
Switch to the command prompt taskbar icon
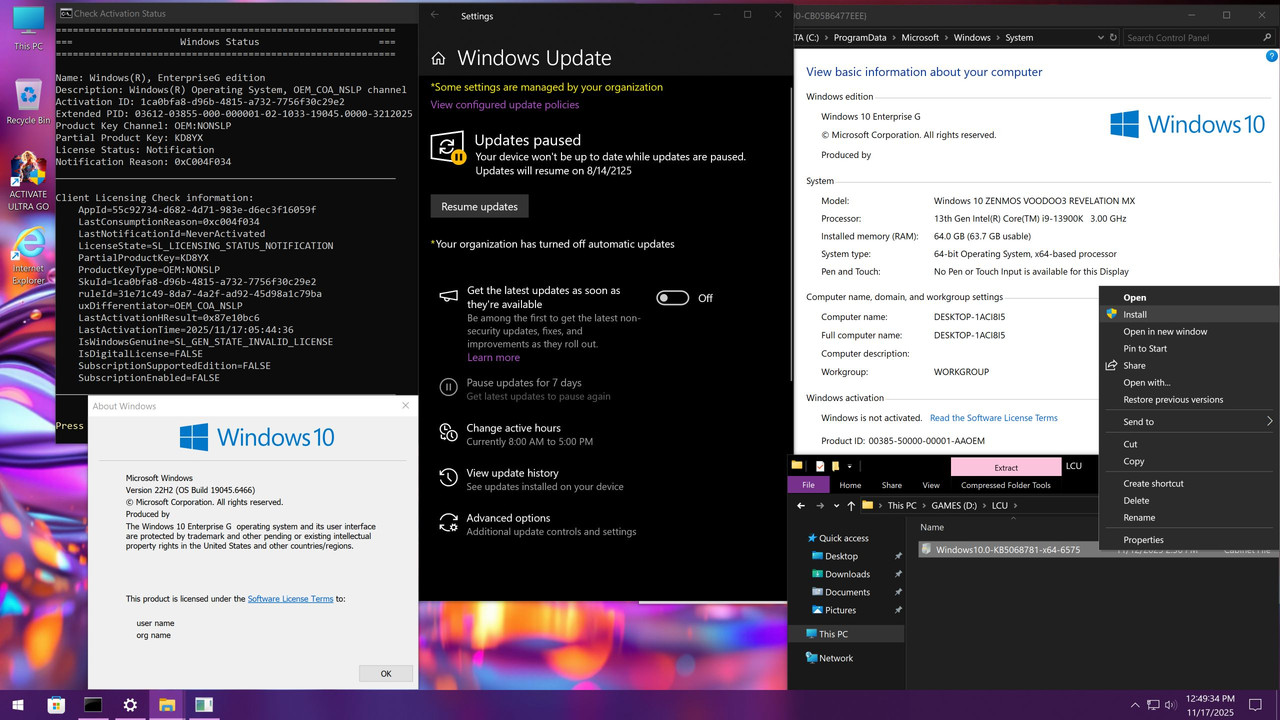(x=93, y=705)
